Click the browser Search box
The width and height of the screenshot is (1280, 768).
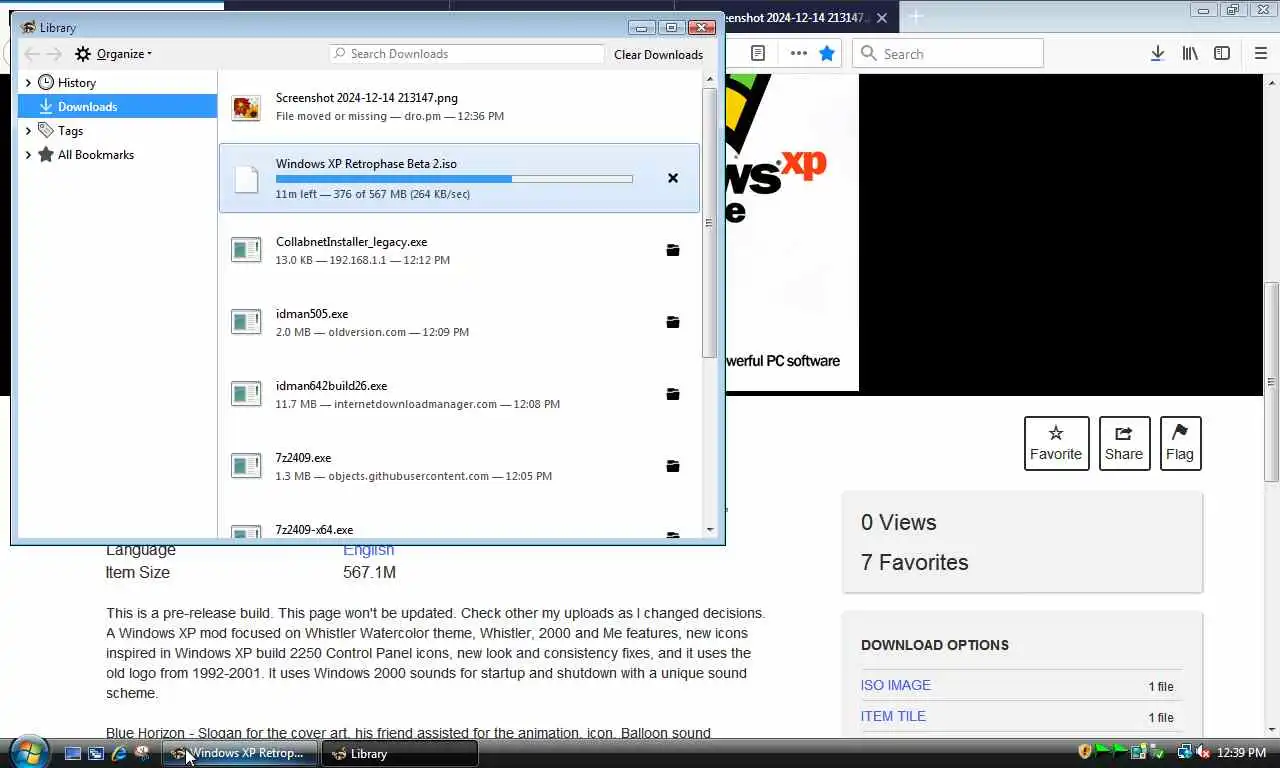(948, 54)
